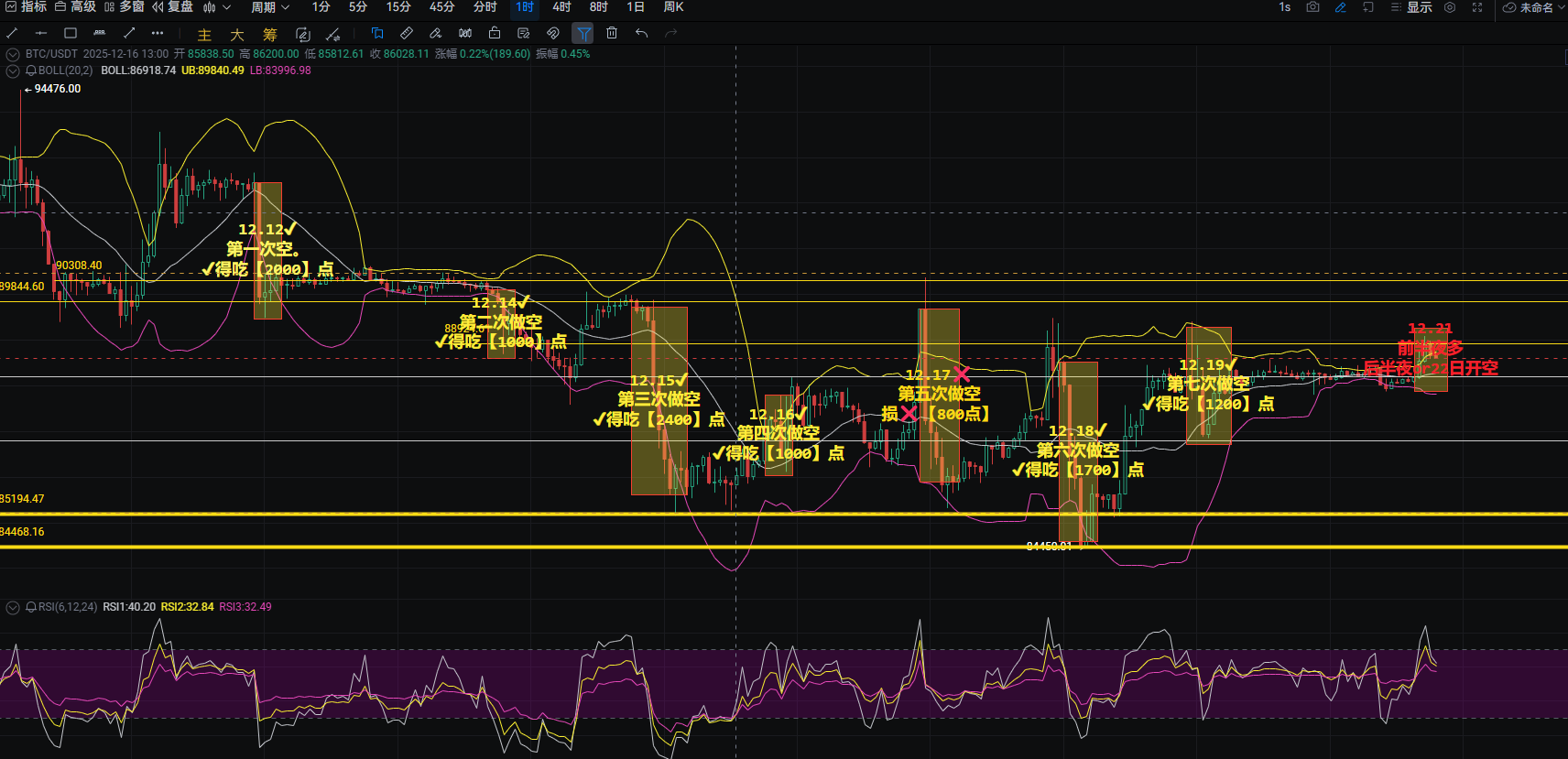
Task: Select the ruler measurement tool
Action: [407, 33]
